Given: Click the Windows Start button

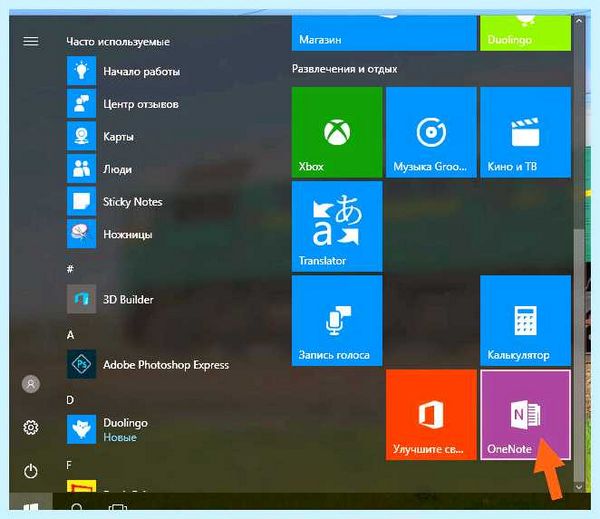Looking at the screenshot, I should 31,502.
